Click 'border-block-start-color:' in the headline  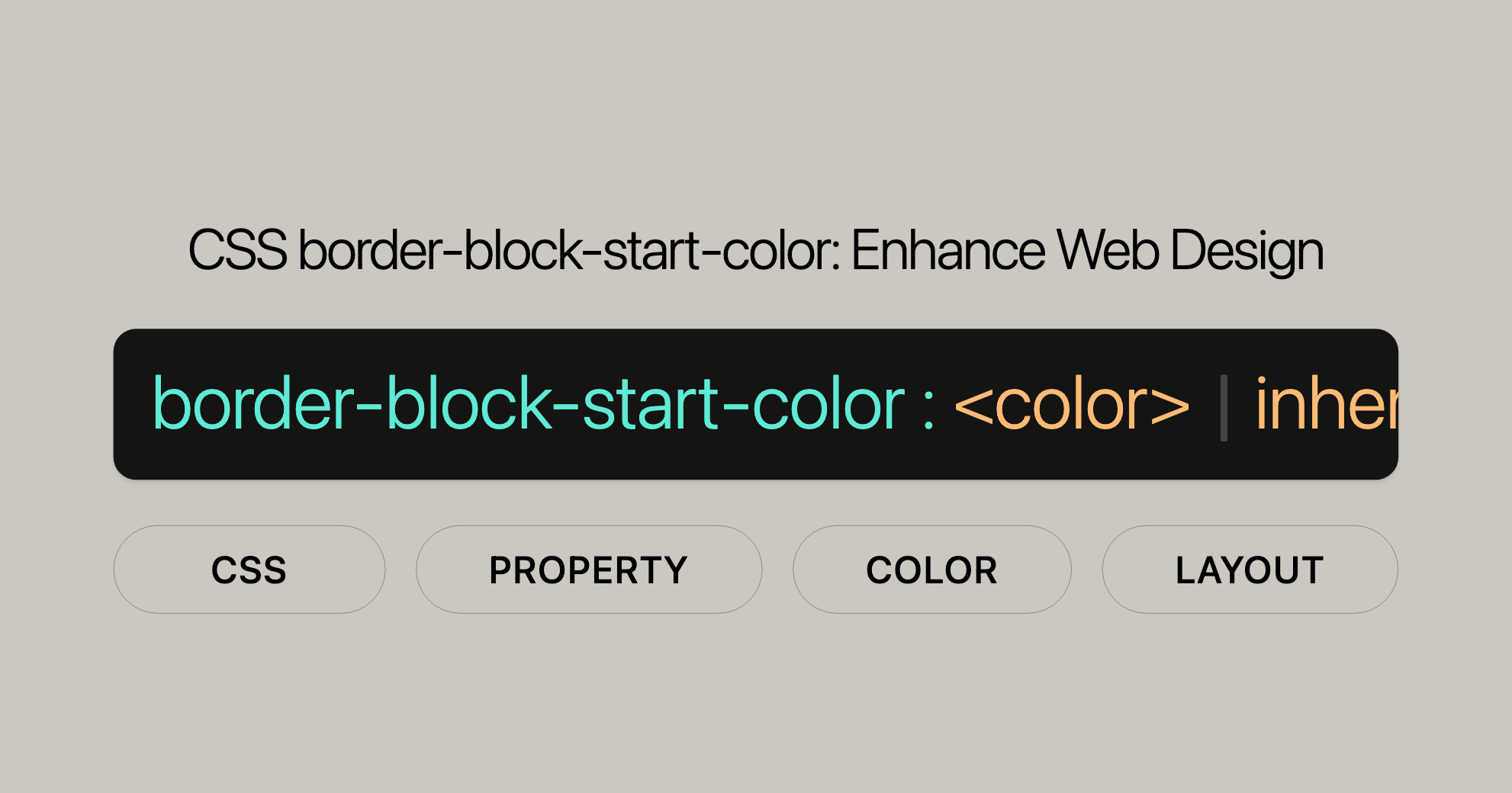(x=569, y=250)
